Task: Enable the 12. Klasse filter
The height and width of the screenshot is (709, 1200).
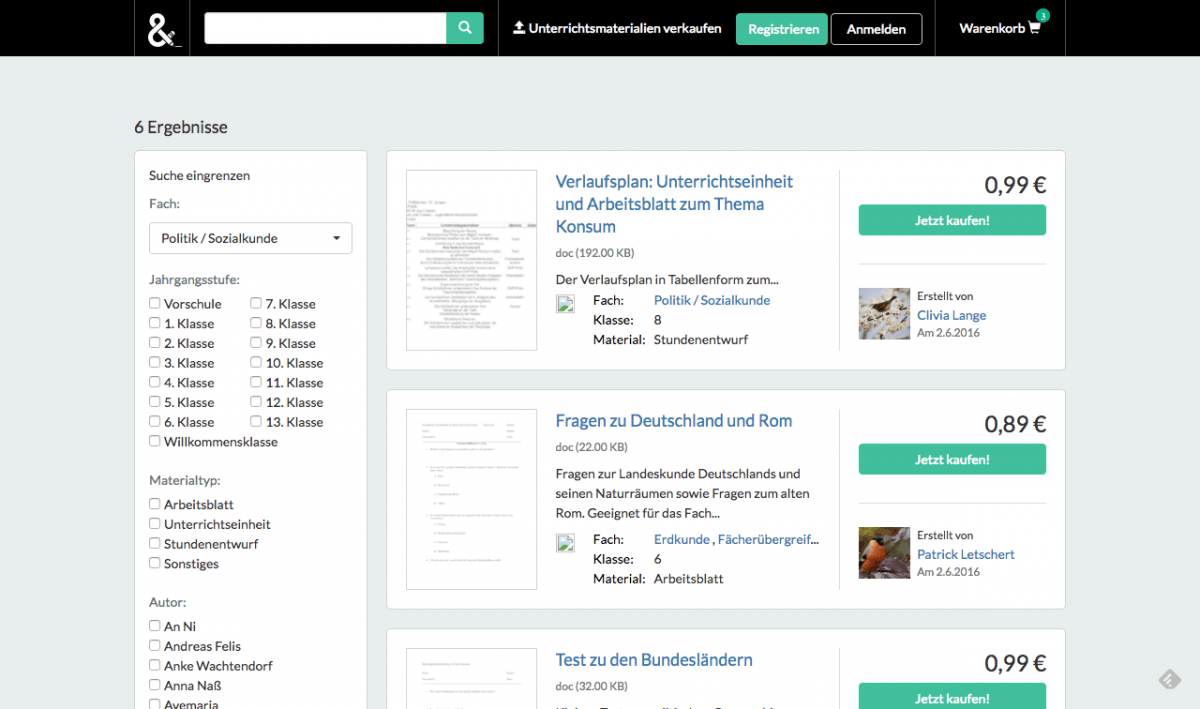Action: click(x=256, y=402)
